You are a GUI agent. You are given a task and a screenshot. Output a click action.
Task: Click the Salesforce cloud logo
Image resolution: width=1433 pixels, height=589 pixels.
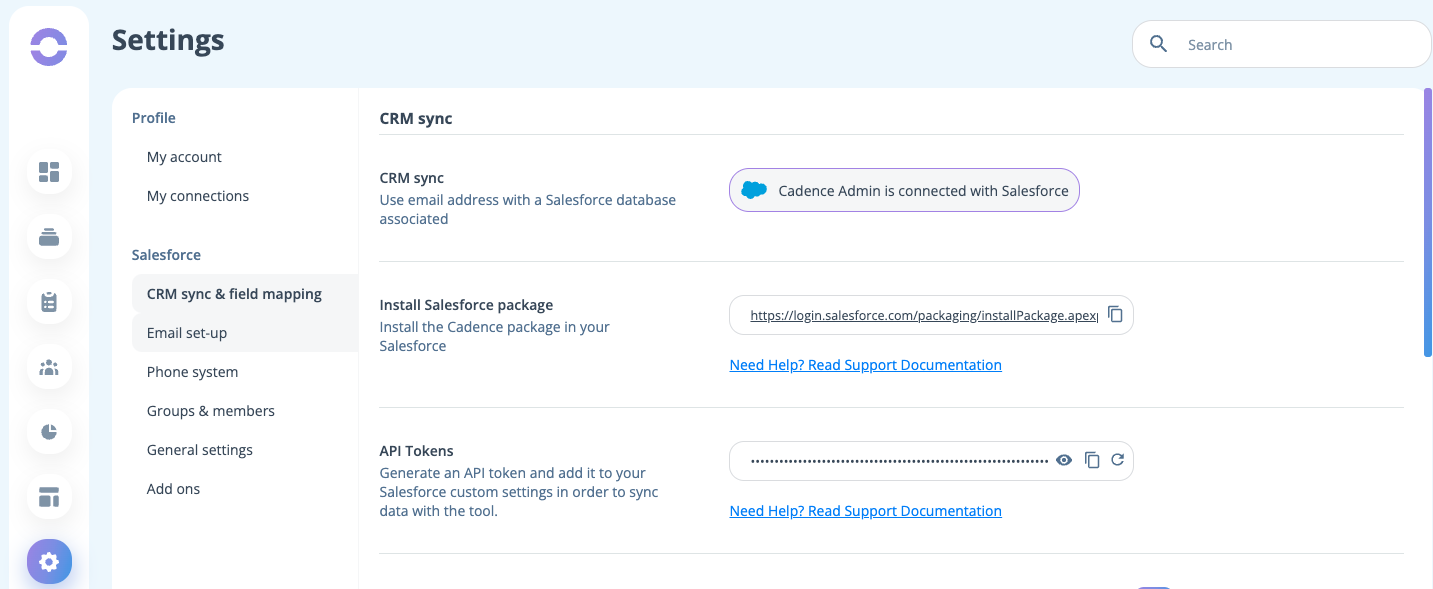(754, 190)
